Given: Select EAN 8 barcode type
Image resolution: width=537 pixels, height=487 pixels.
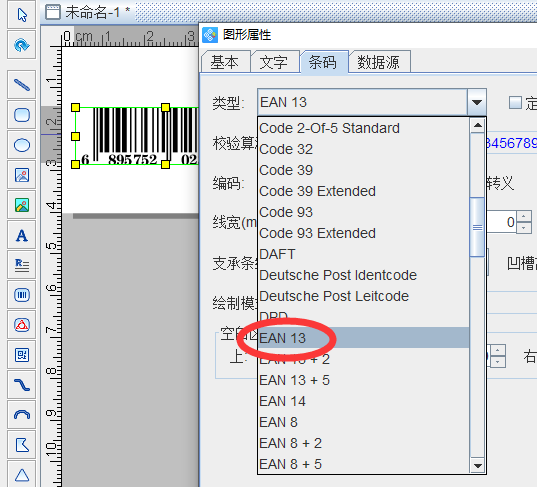Looking at the screenshot, I should click(278, 422).
